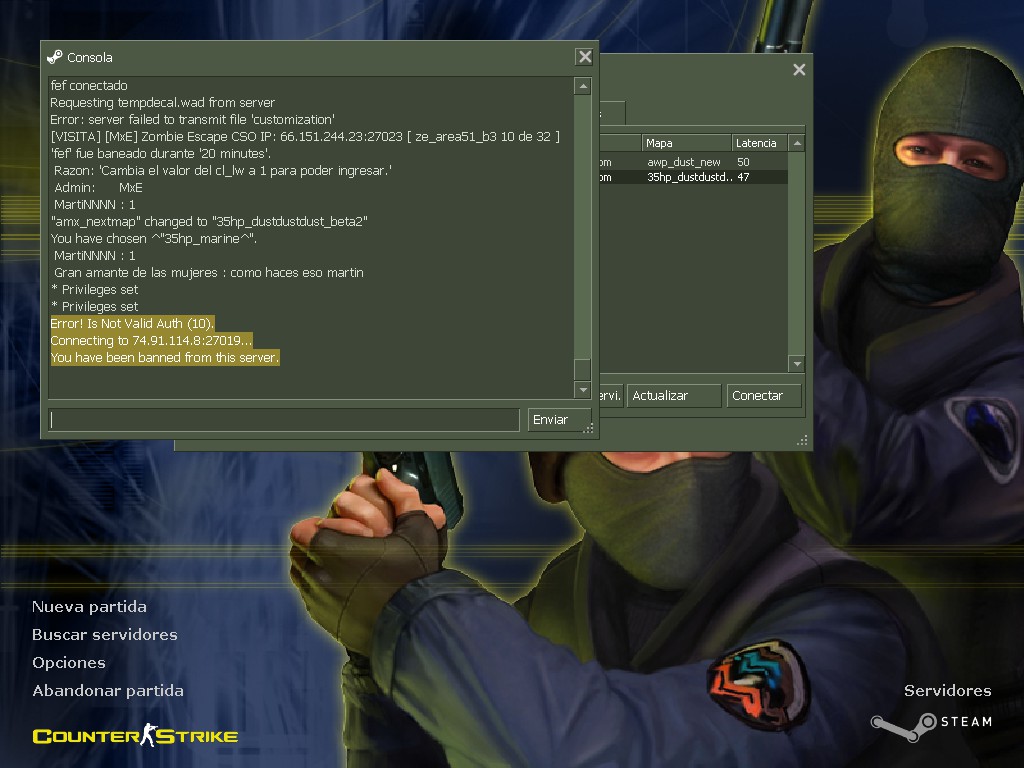Click 'fef' fue baneado durante '20 minutes' line
Viewport: 1024px width, 768px height.
point(161,153)
